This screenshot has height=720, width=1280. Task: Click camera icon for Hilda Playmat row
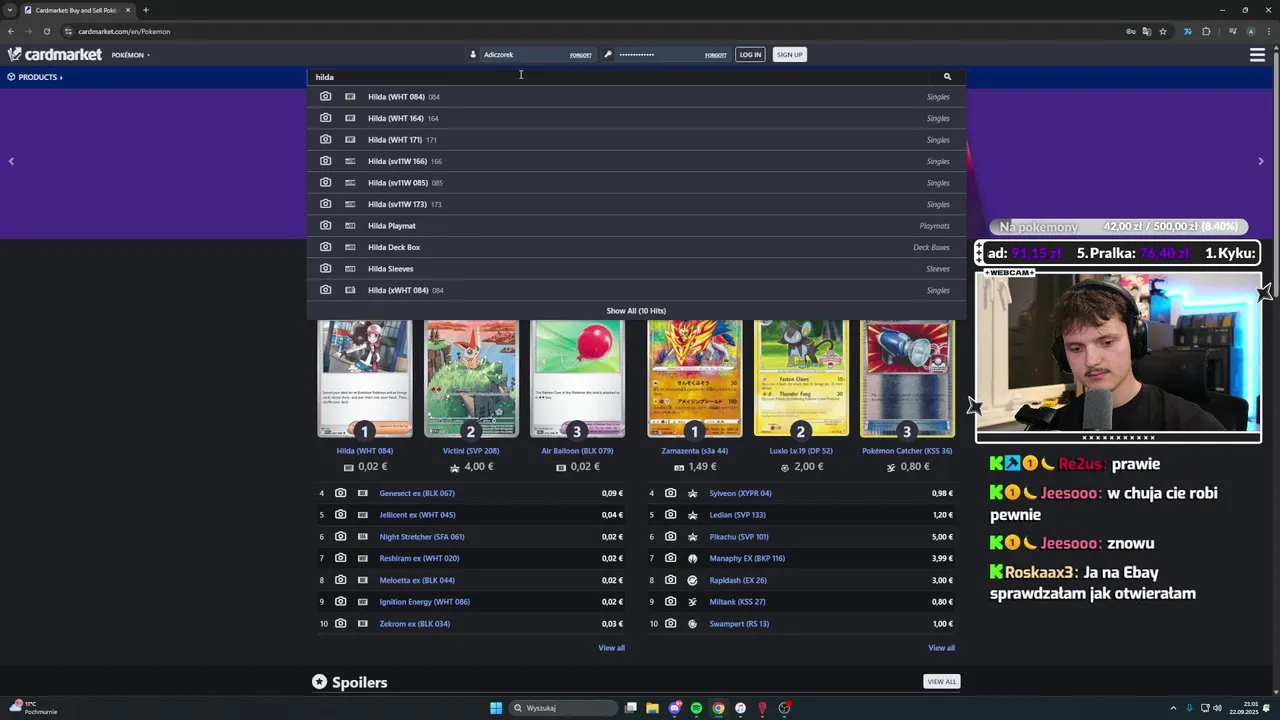(325, 226)
